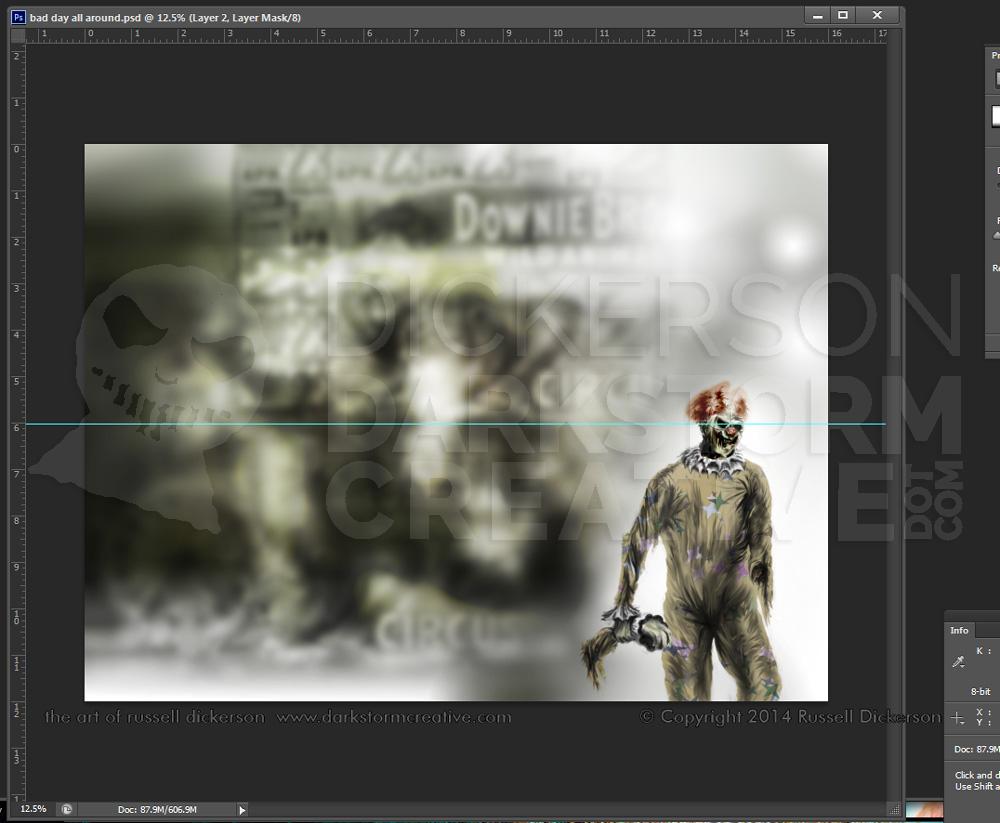Image resolution: width=1000 pixels, height=823 pixels.
Task: Close the bad day all around.psd document window
Action: click(878, 15)
